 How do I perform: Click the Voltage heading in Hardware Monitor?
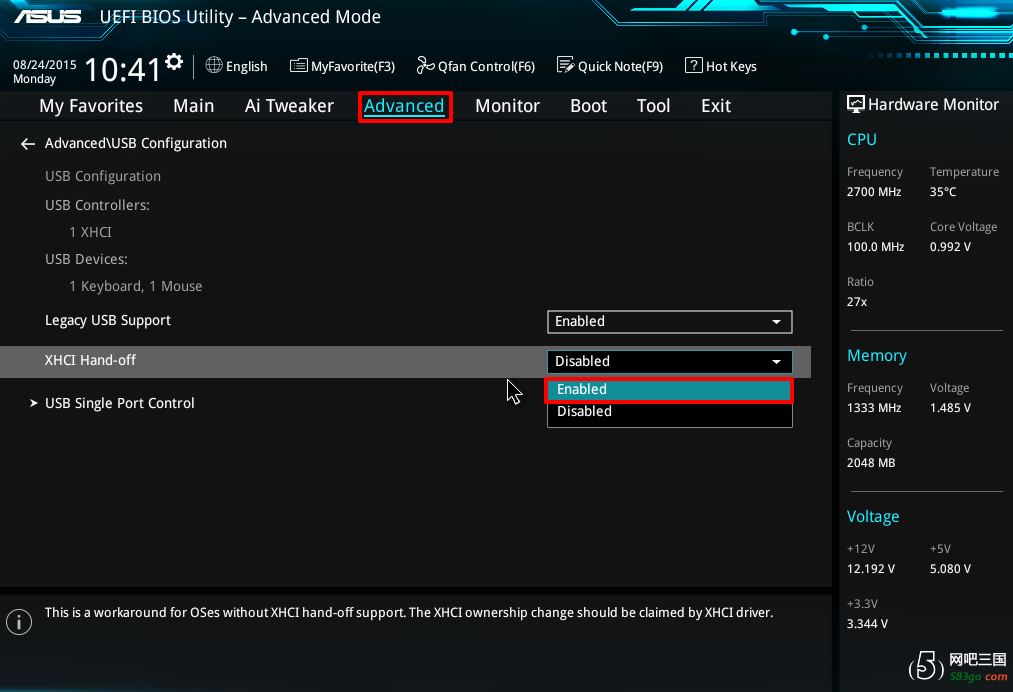tap(873, 517)
